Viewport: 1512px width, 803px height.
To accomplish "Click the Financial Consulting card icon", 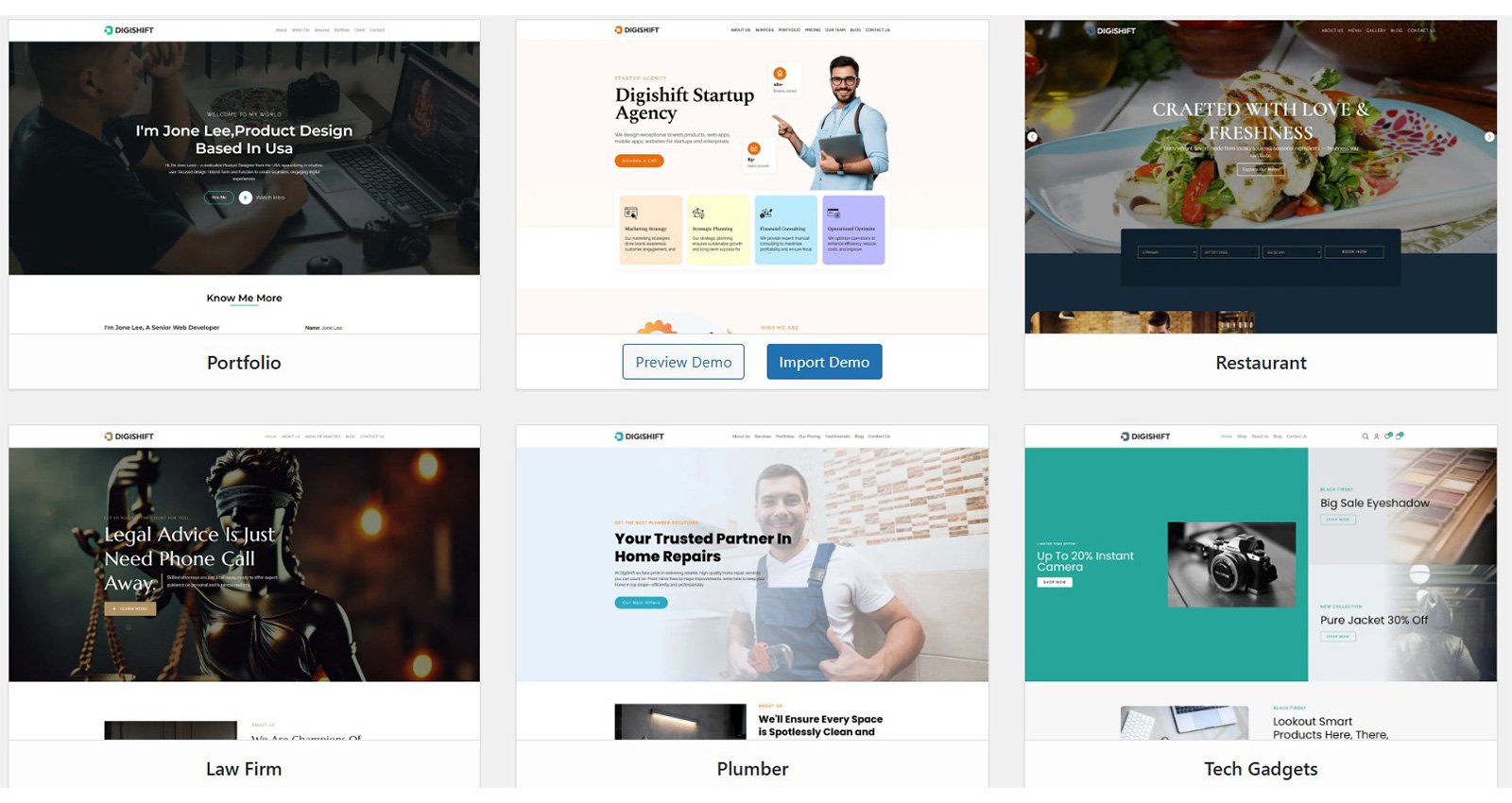I will tap(766, 214).
